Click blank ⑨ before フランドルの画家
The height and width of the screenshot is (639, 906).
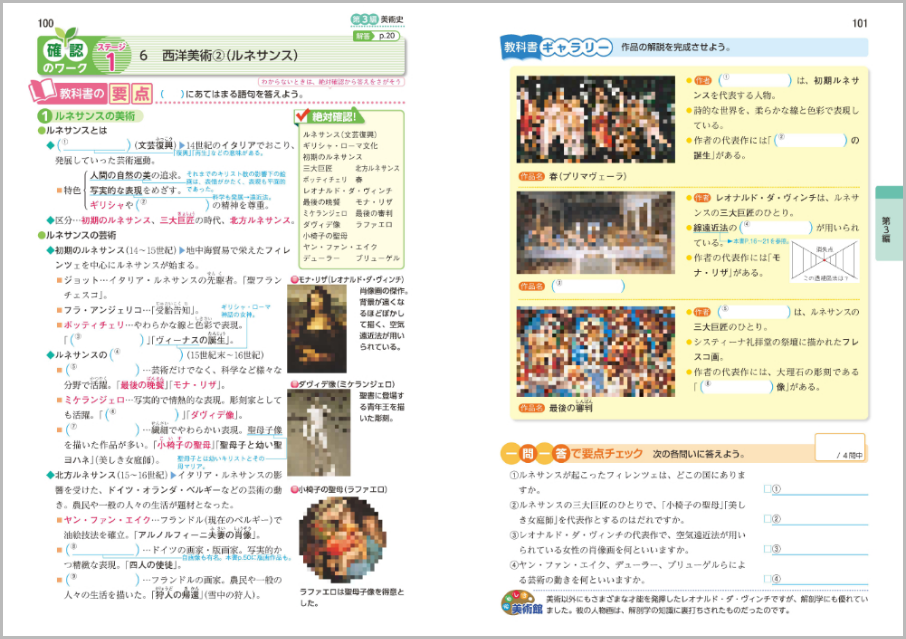(103, 579)
